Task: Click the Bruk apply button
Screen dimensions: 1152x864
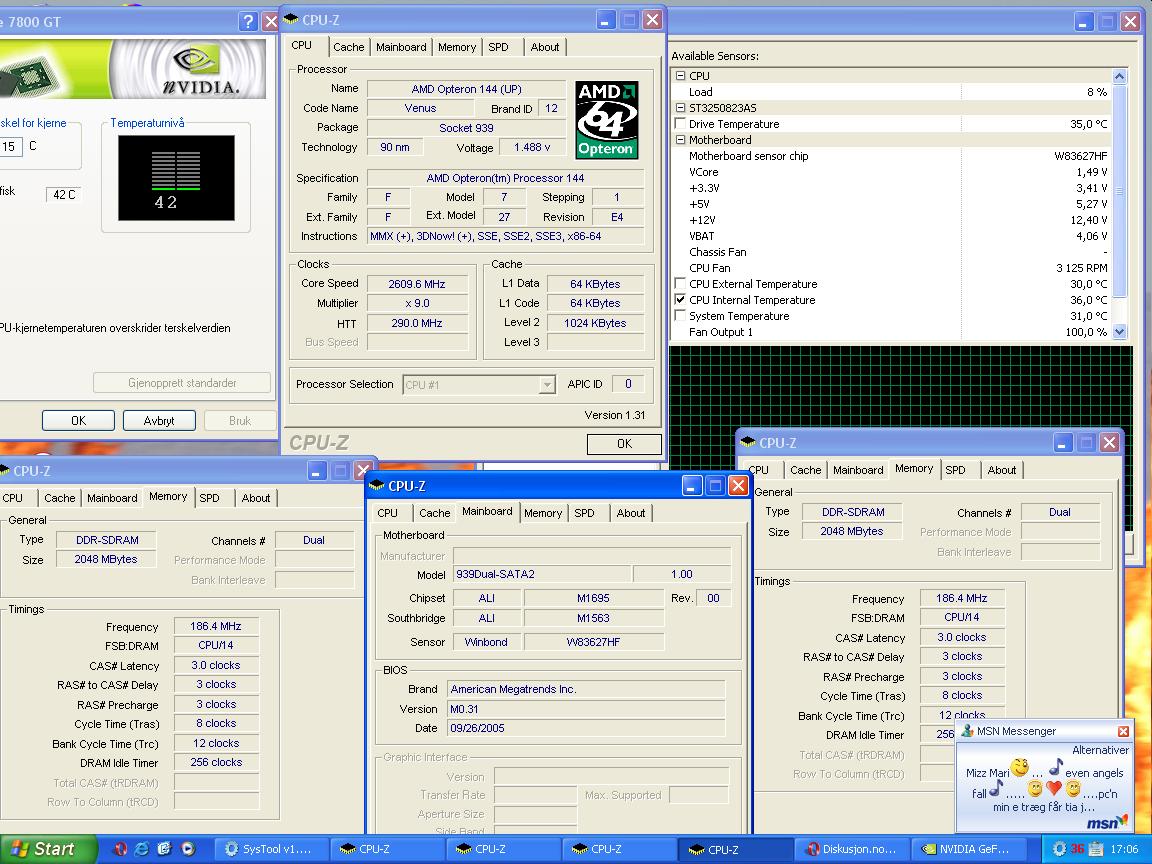Action: click(240, 420)
